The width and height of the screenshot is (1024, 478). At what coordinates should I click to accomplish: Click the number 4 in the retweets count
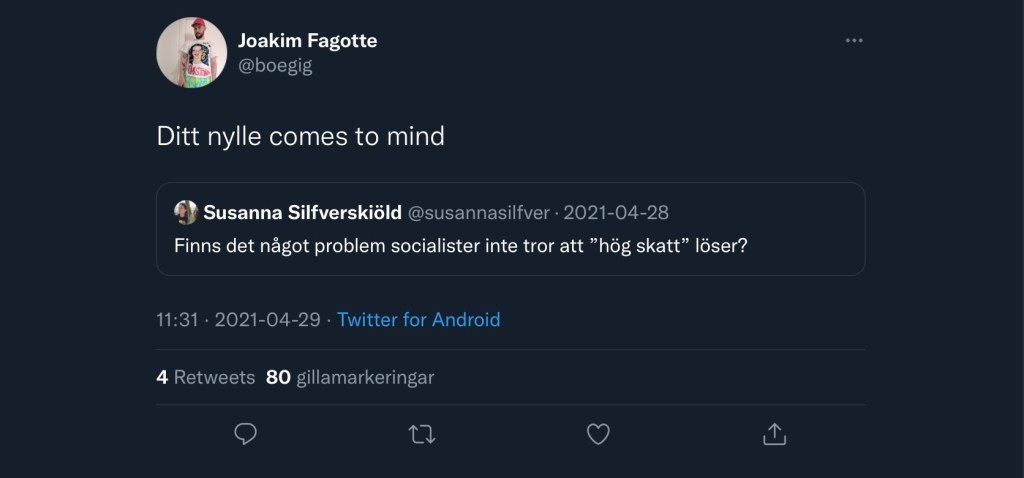162,377
